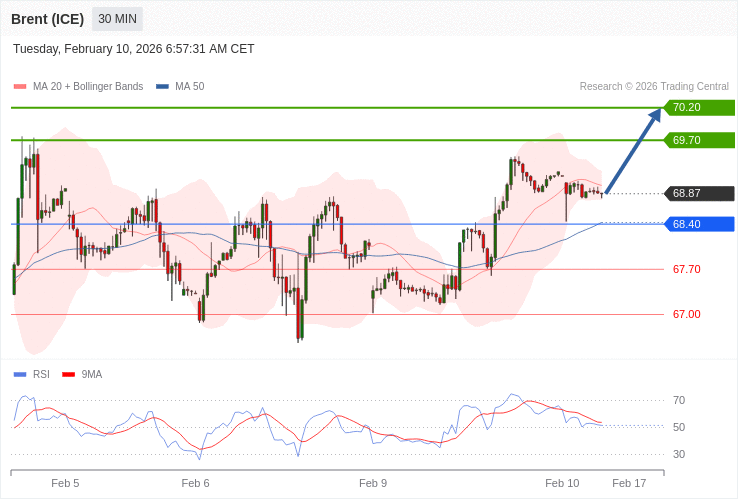Click the pink MA 20 Bollinger legend swatch
Image resolution: width=738 pixels, height=500 pixels.
20,87
